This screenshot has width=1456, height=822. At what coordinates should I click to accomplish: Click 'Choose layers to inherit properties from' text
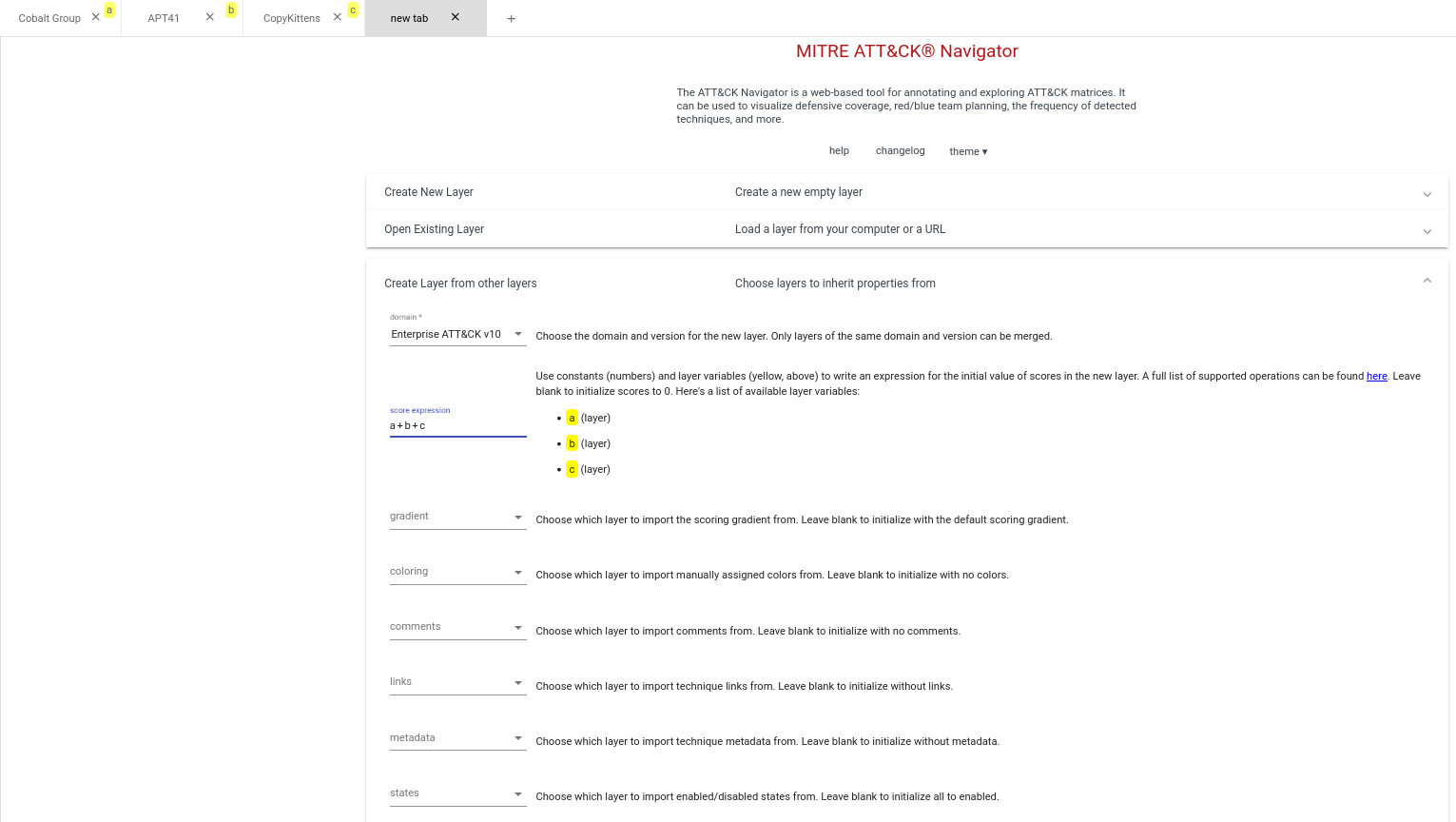tap(835, 284)
